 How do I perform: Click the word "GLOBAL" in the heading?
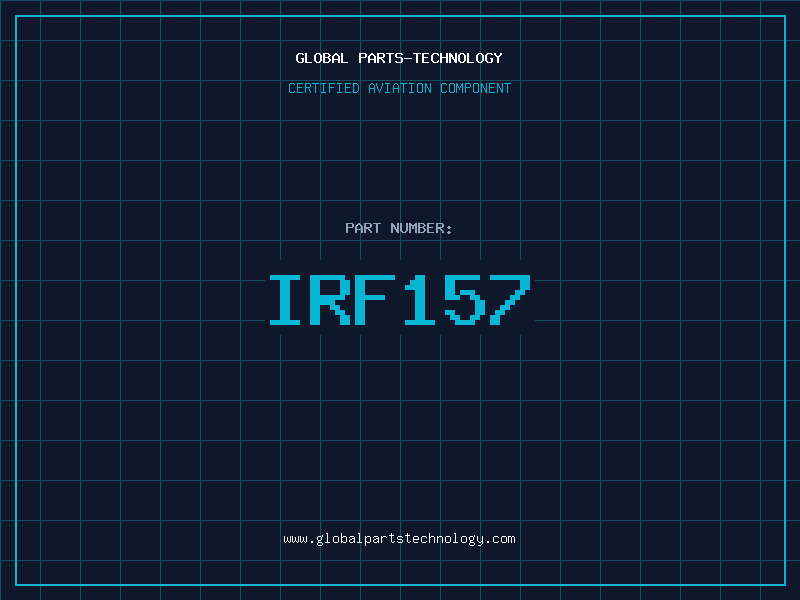322,59
